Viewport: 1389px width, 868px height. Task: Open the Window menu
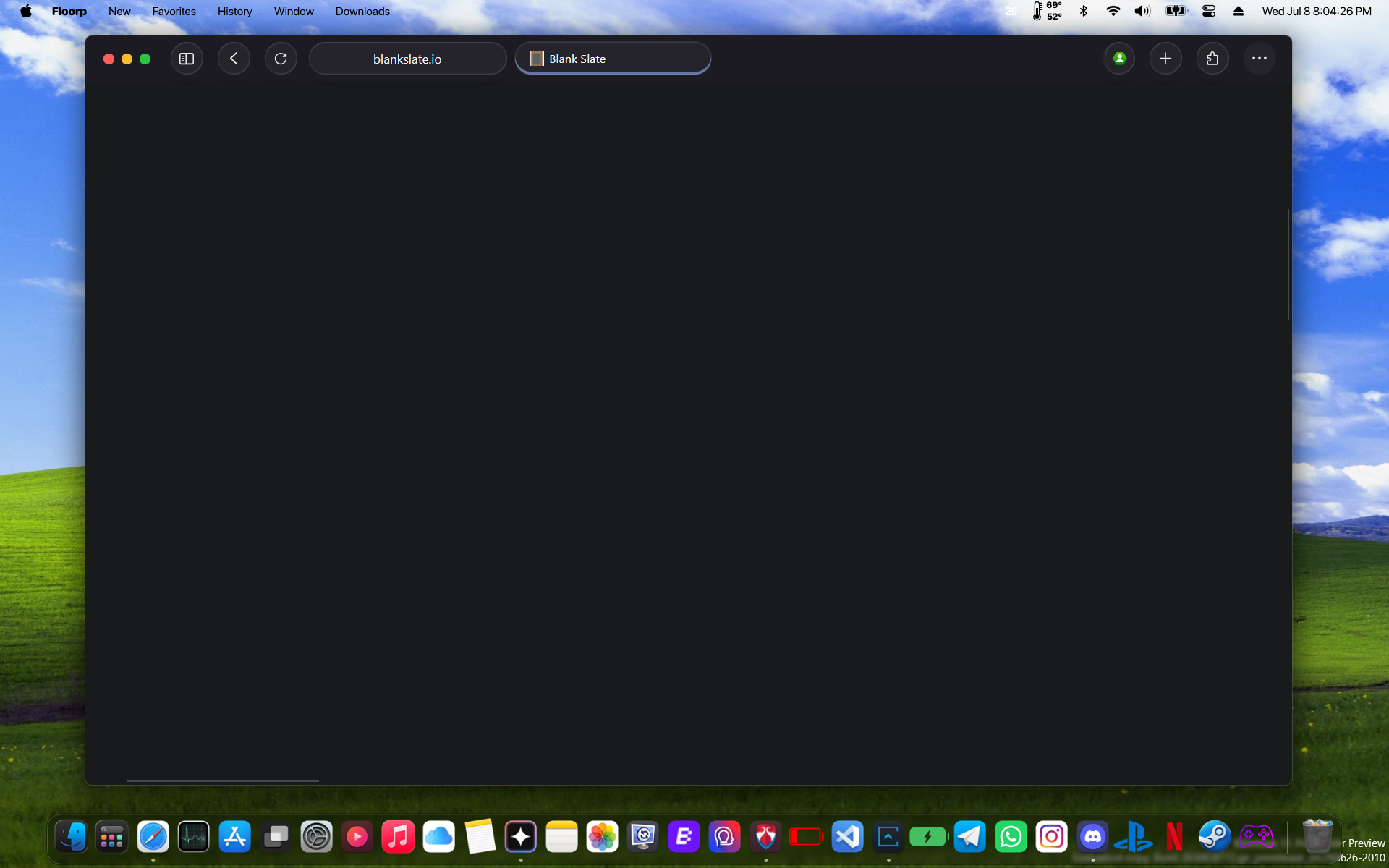pos(294,11)
